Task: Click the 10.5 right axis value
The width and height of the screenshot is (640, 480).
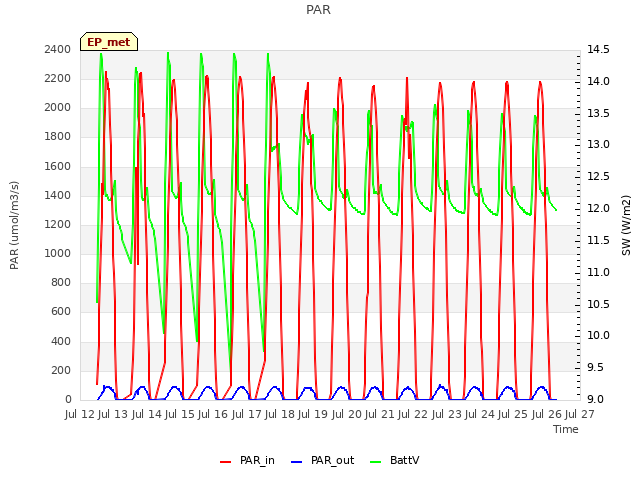Action: point(598,304)
